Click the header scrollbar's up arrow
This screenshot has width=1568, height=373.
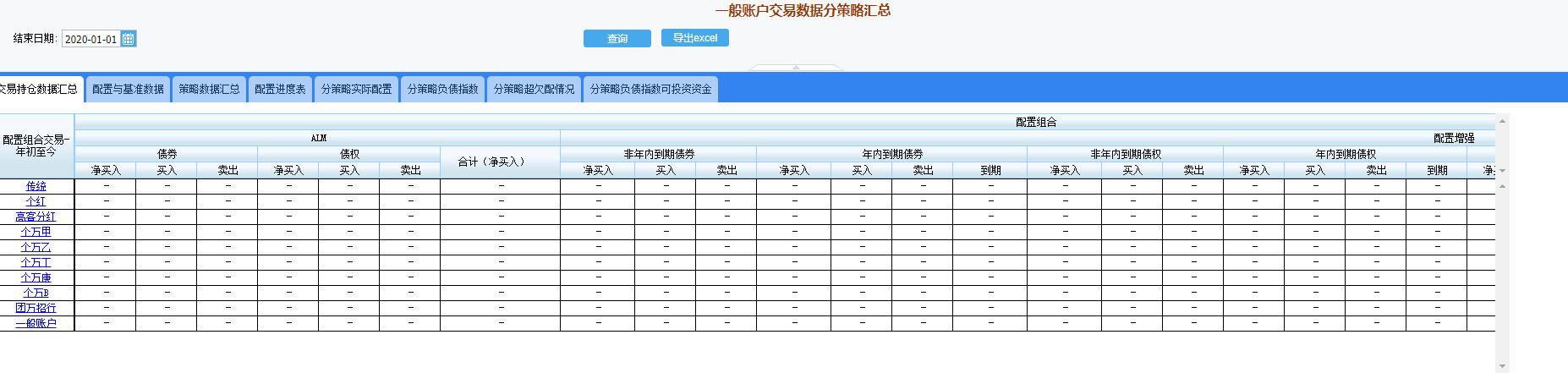1502,121
